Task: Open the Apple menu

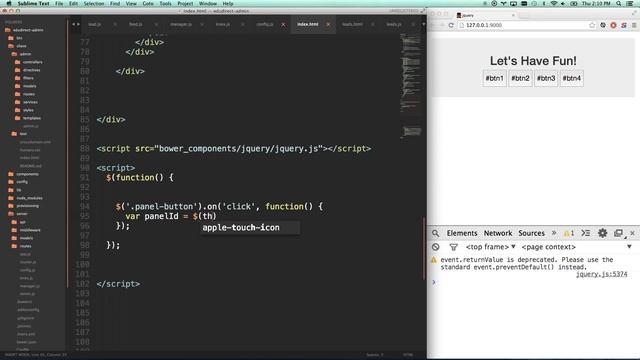Action: point(9,3)
